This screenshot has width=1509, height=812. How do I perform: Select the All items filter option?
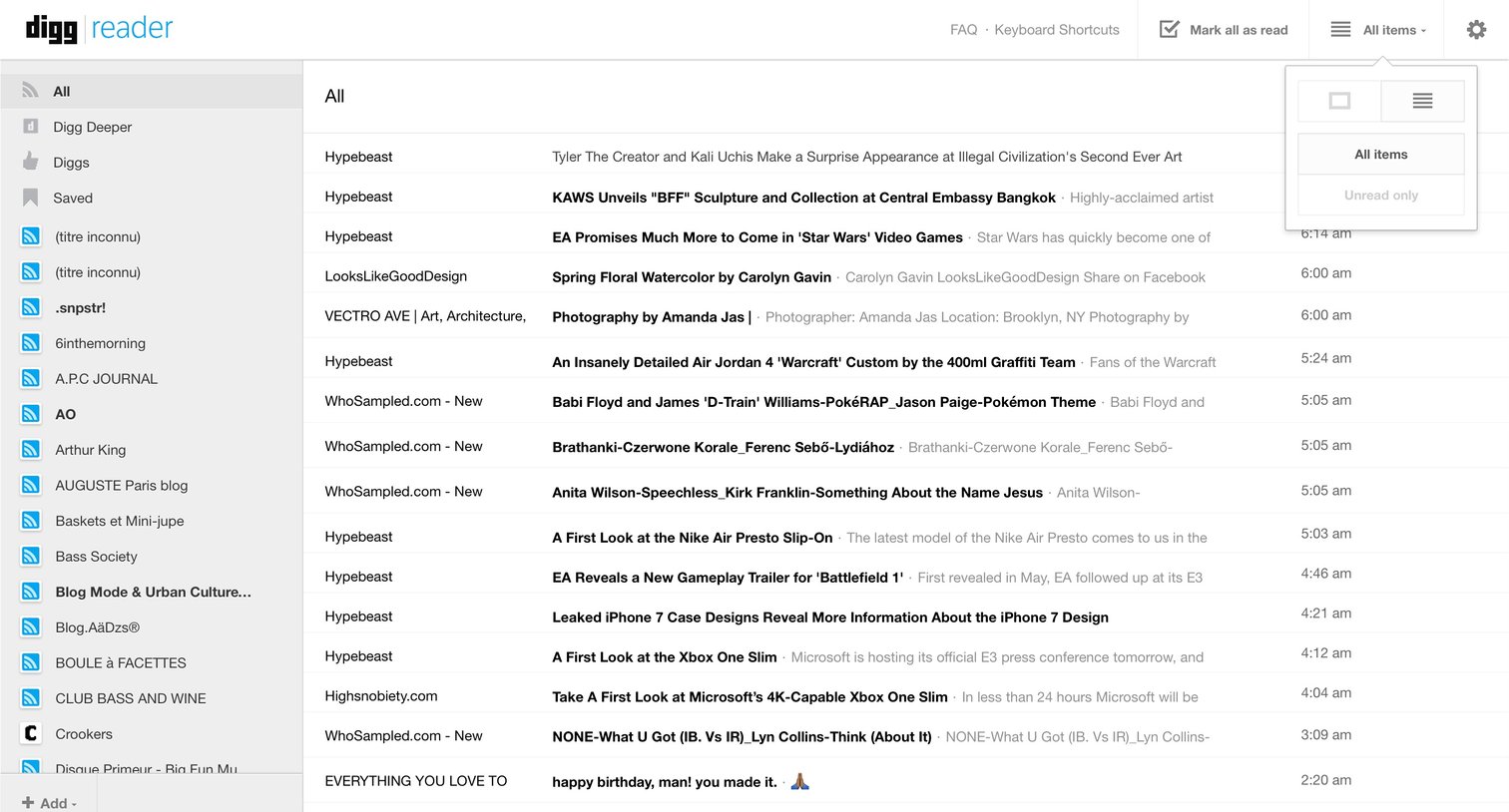(x=1381, y=155)
